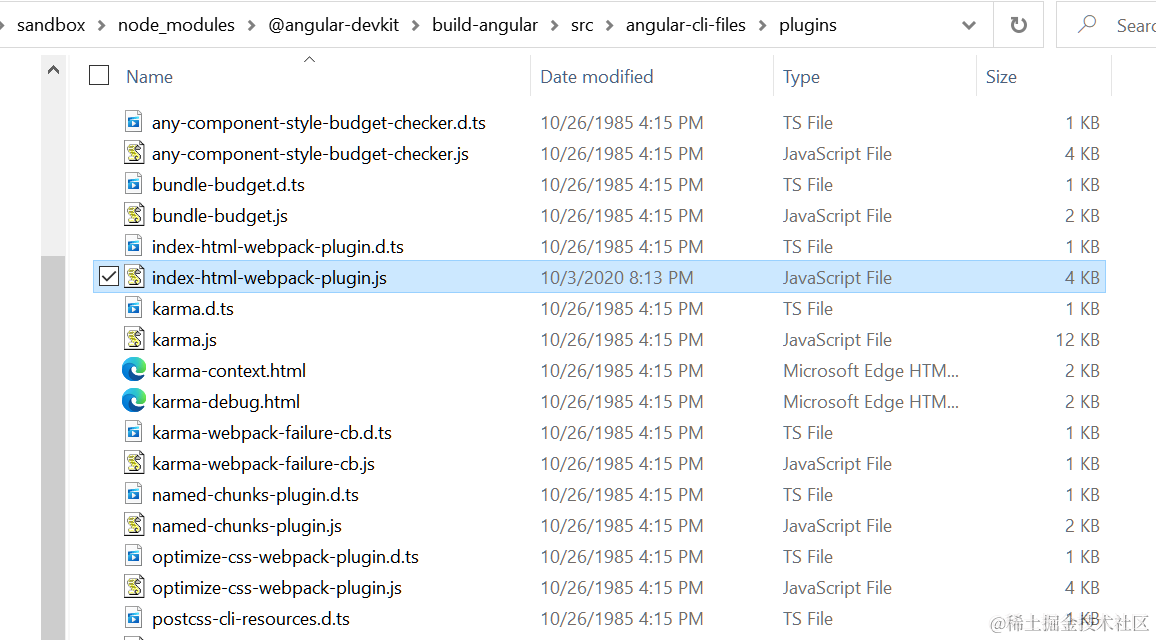Click the Edge icon of karma-debug.html

[133, 400]
